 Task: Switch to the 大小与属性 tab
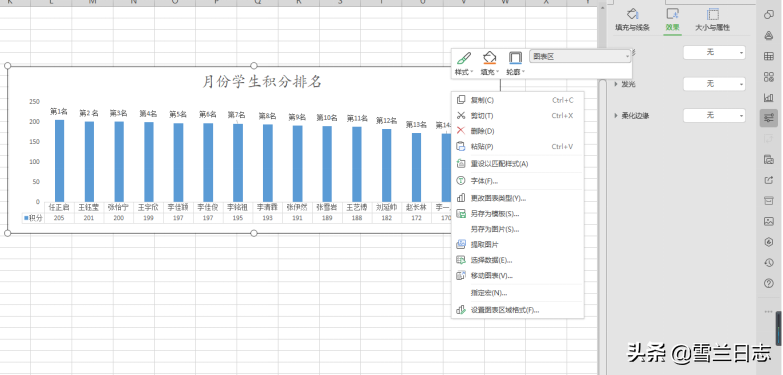pyautogui.click(x=713, y=20)
